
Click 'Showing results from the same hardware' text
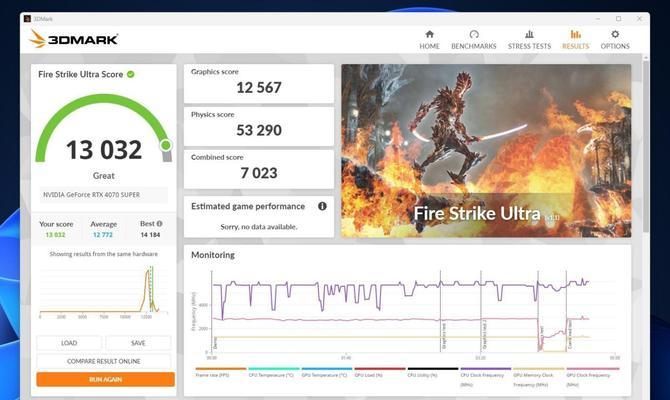pos(103,254)
